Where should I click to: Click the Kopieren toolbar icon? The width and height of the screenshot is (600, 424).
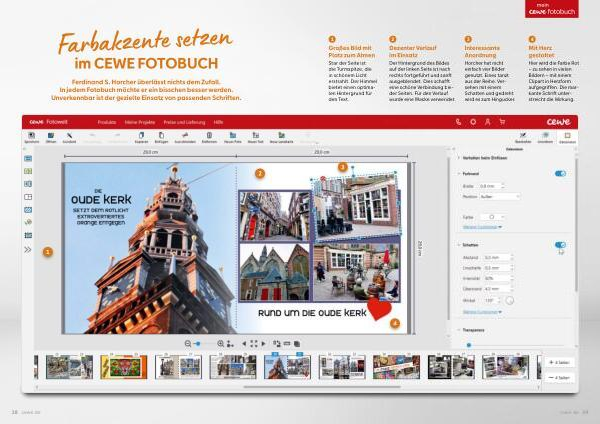pyautogui.click(x=141, y=135)
